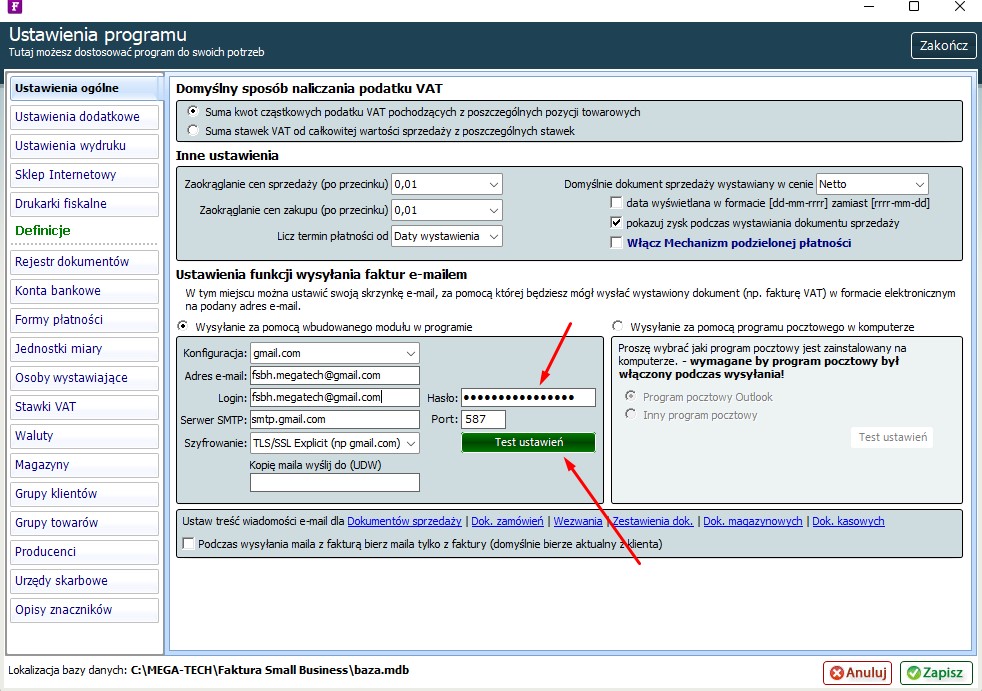
Task: Open Ustawienia wydruku section
Action: (84, 146)
